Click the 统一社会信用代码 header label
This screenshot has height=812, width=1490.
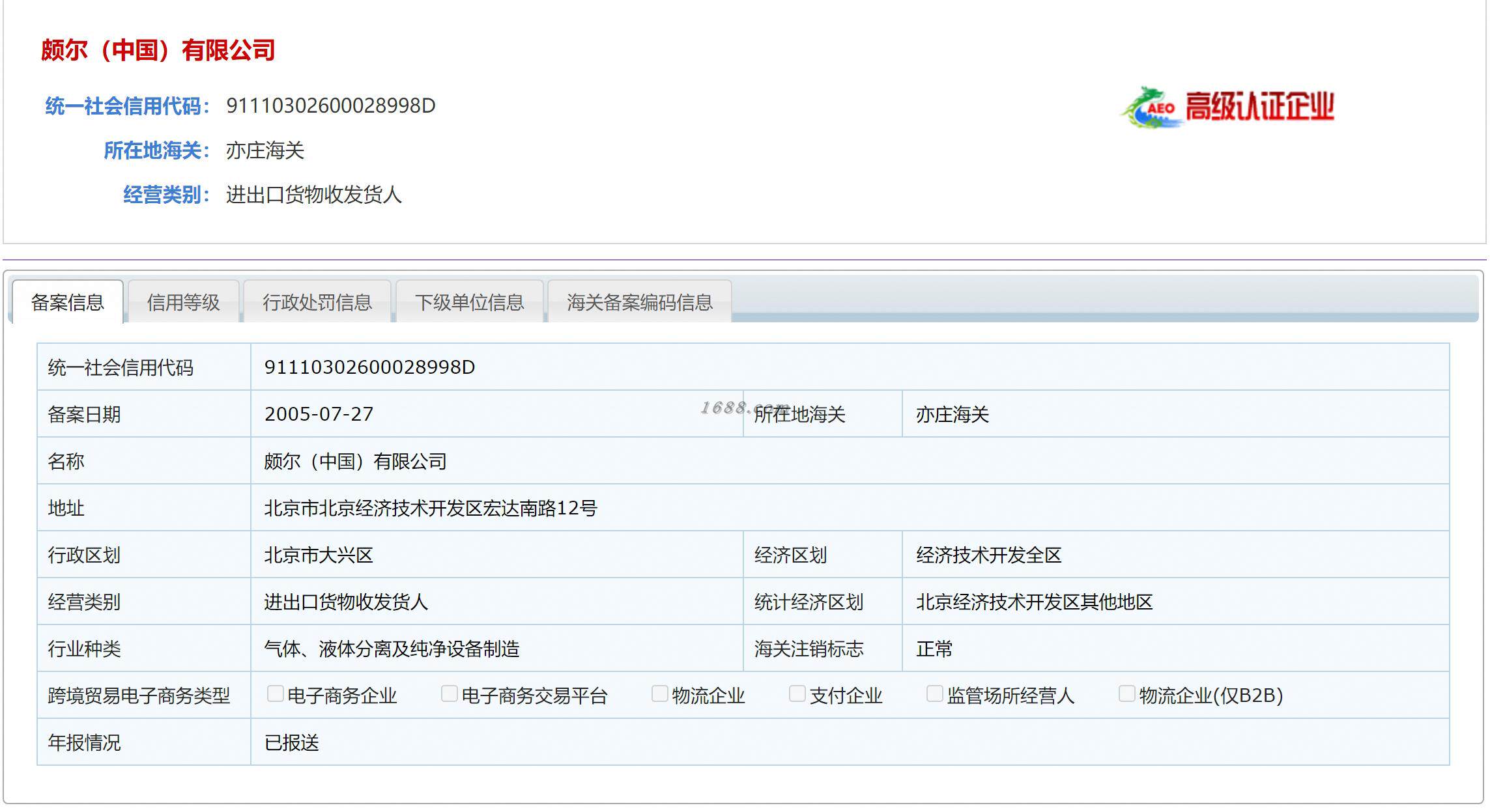[x=127, y=106]
